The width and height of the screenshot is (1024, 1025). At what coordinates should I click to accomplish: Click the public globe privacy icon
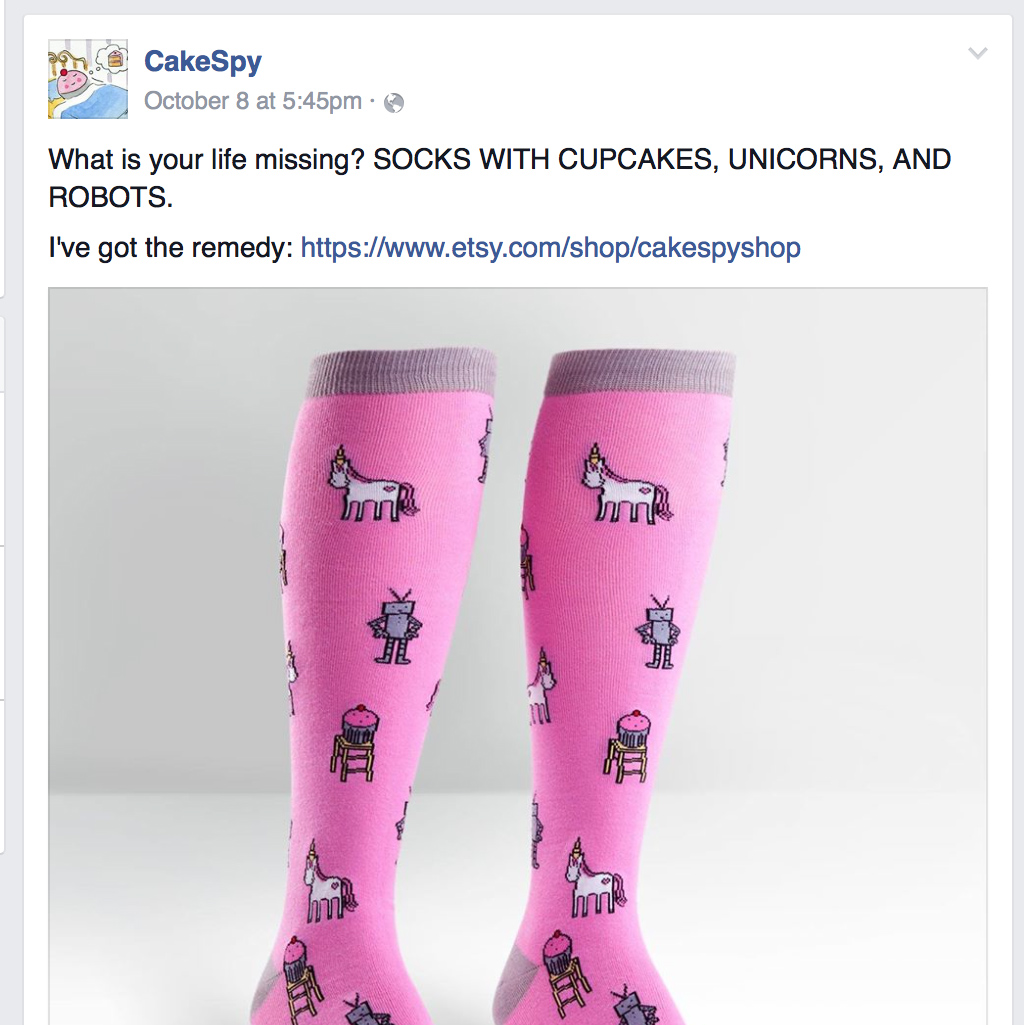(394, 103)
